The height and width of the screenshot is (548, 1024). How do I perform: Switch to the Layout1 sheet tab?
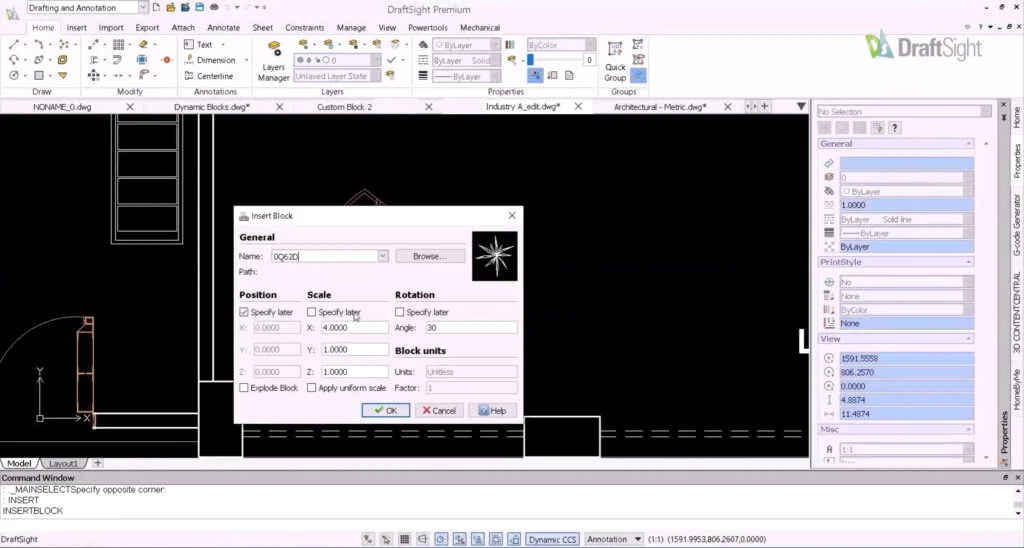(x=63, y=464)
